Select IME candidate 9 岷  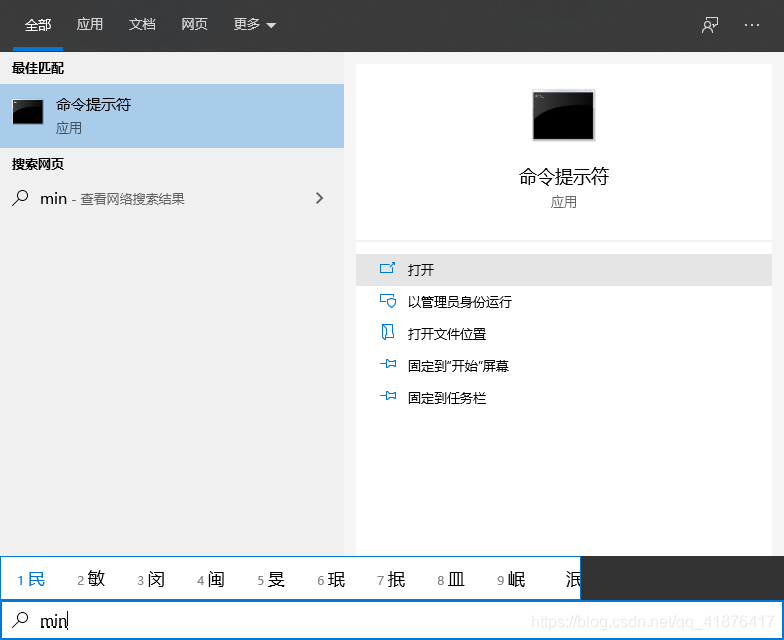pyautogui.click(x=511, y=580)
